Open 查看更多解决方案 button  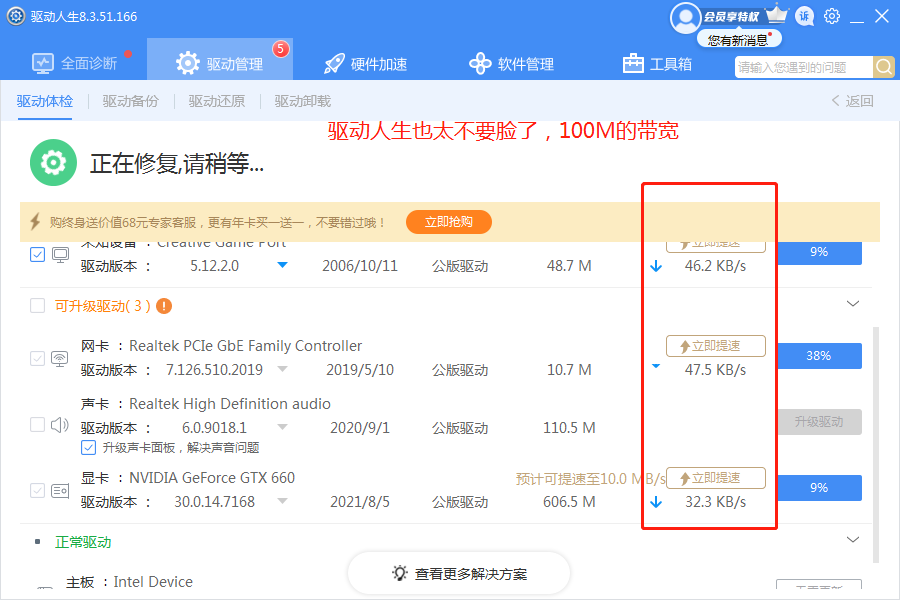pyautogui.click(x=459, y=574)
